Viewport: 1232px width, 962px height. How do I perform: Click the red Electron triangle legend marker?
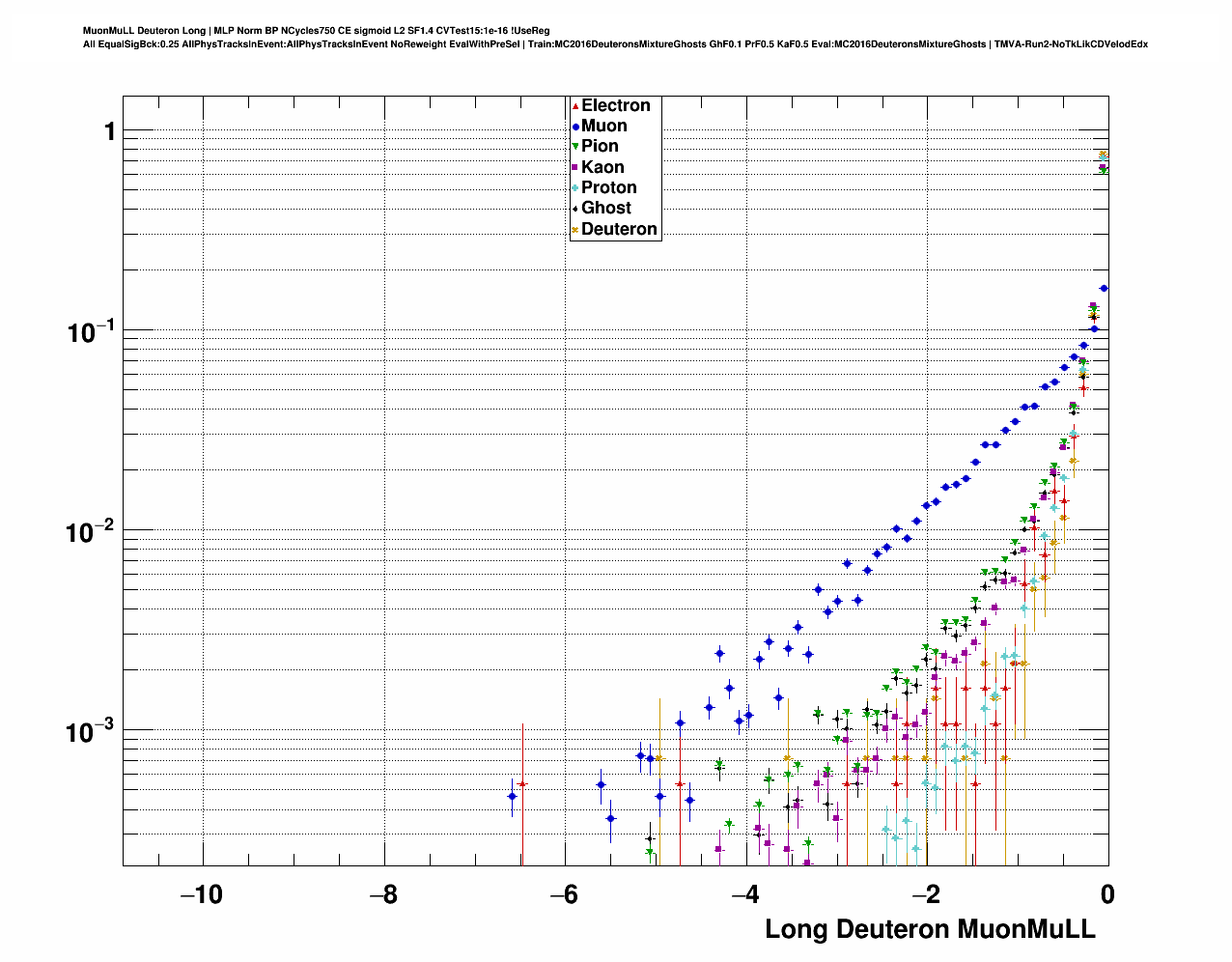[575, 106]
